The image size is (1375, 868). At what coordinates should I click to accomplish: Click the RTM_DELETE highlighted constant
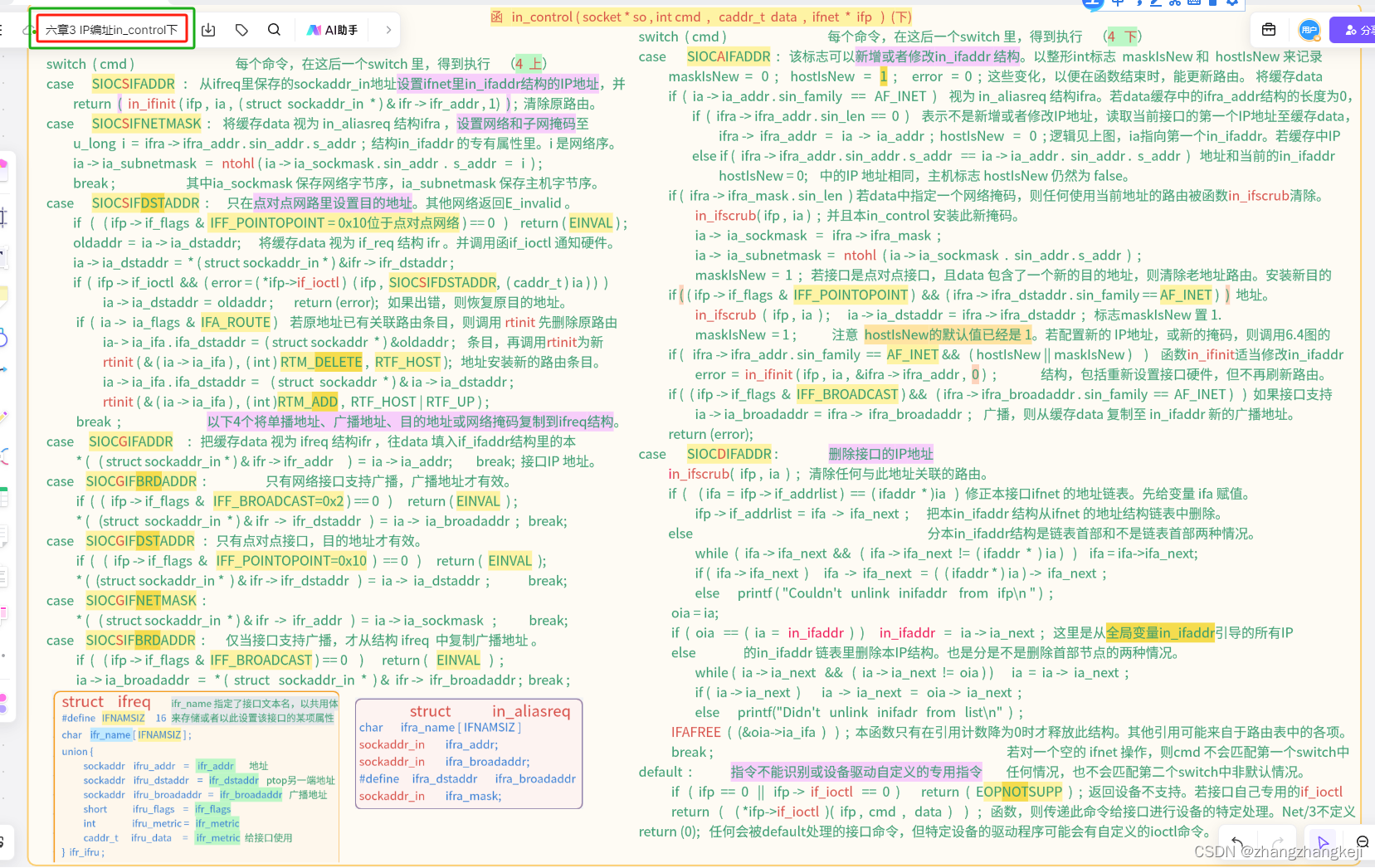(x=321, y=362)
